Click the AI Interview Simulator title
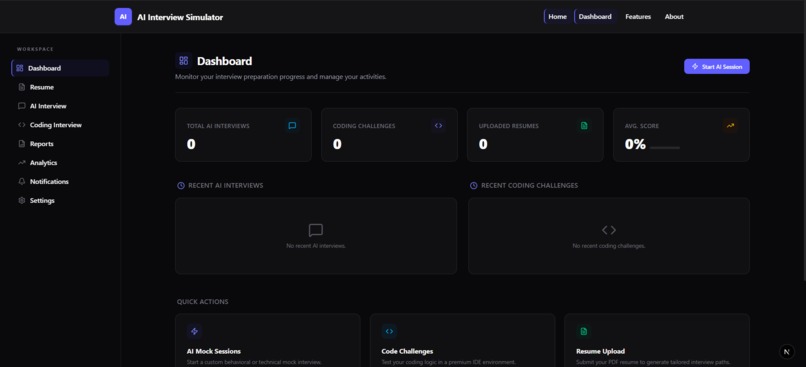This screenshot has width=806, height=367. click(180, 17)
